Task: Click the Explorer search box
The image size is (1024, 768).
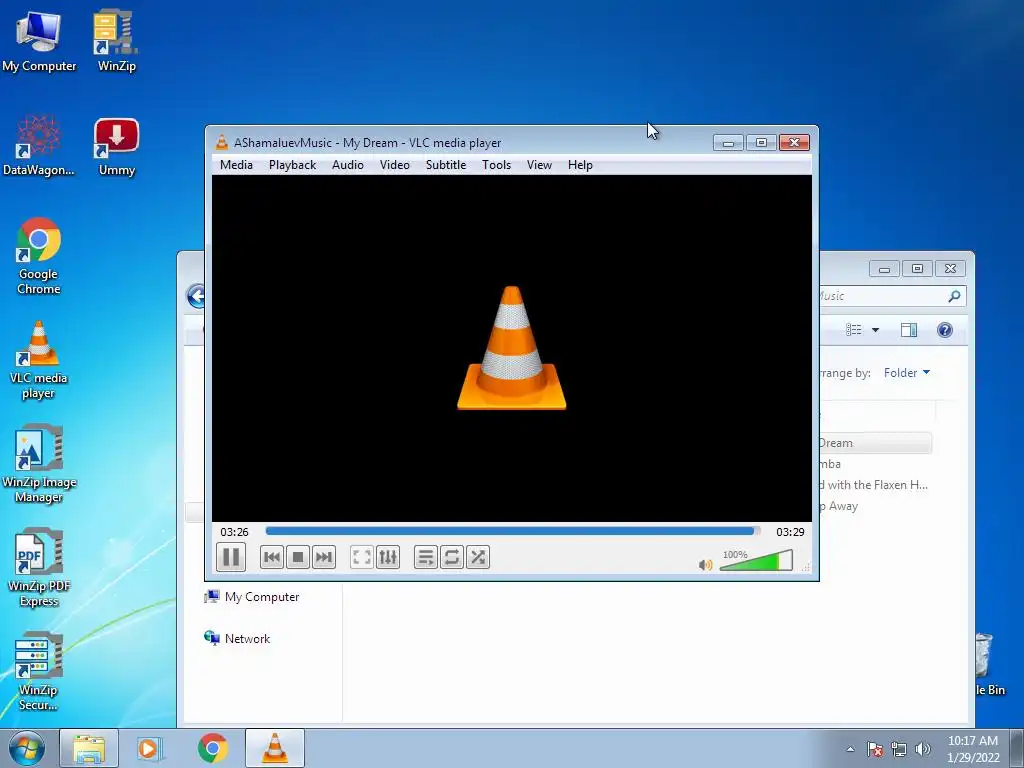Action: 891,296
